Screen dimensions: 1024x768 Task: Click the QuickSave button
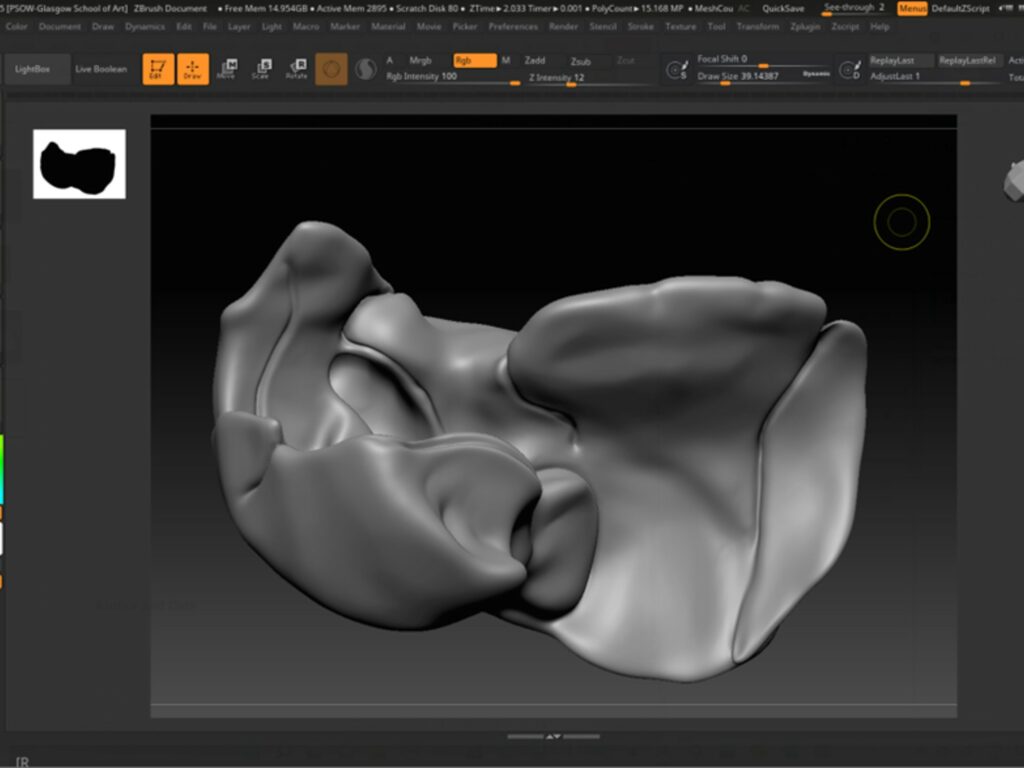782,8
